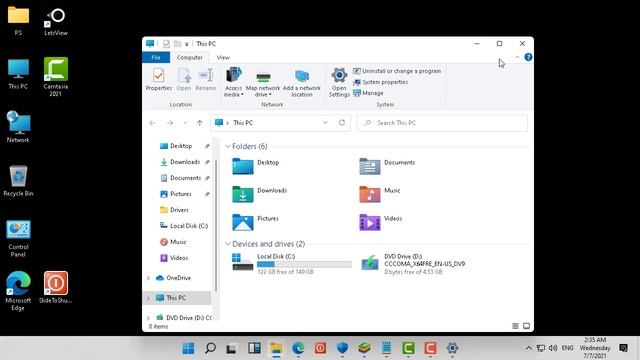The image size is (640, 360).
Task: Click Control Panel desktop icon
Action: [x=18, y=239]
